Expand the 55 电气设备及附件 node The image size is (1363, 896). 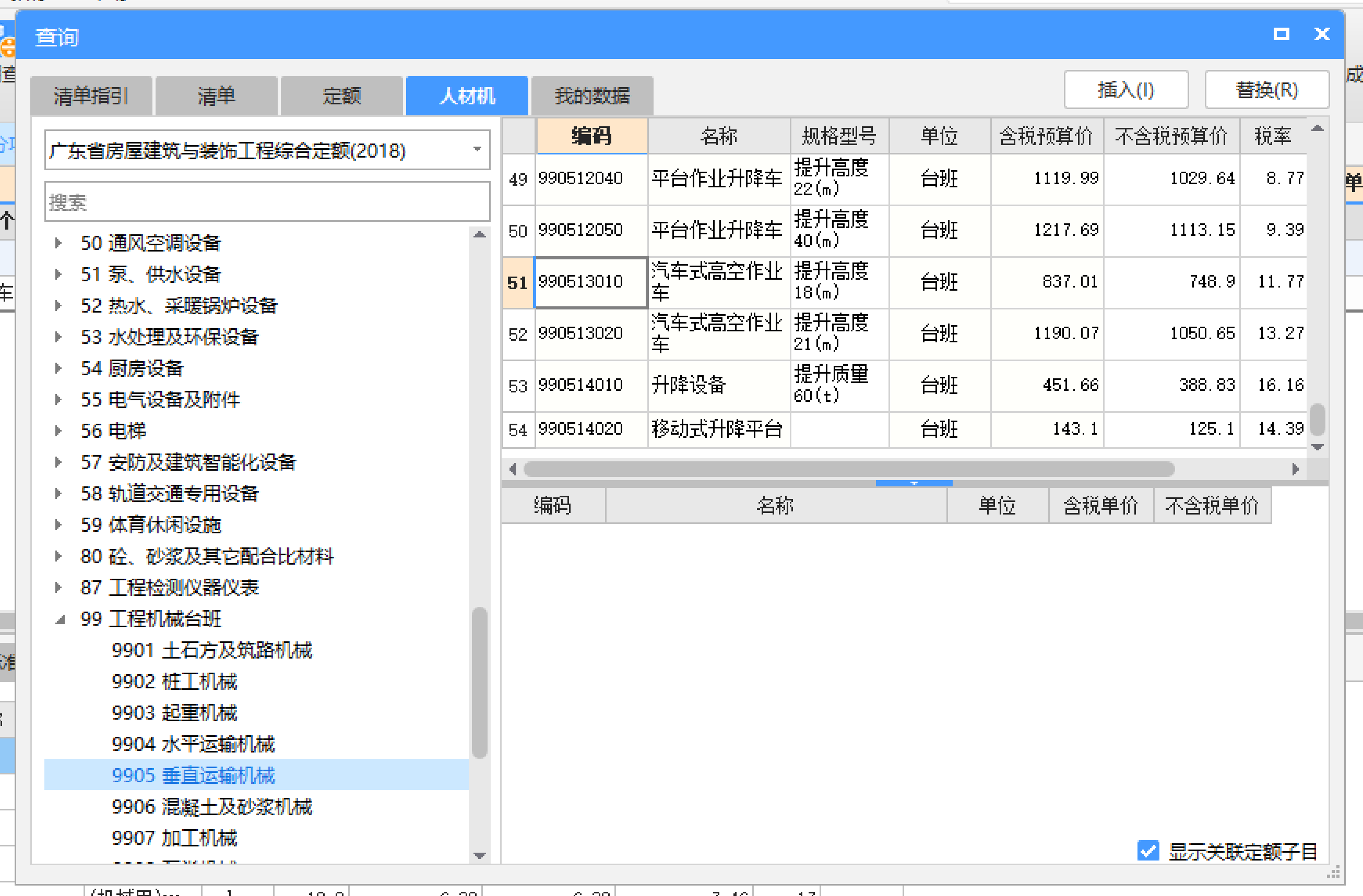click(58, 400)
